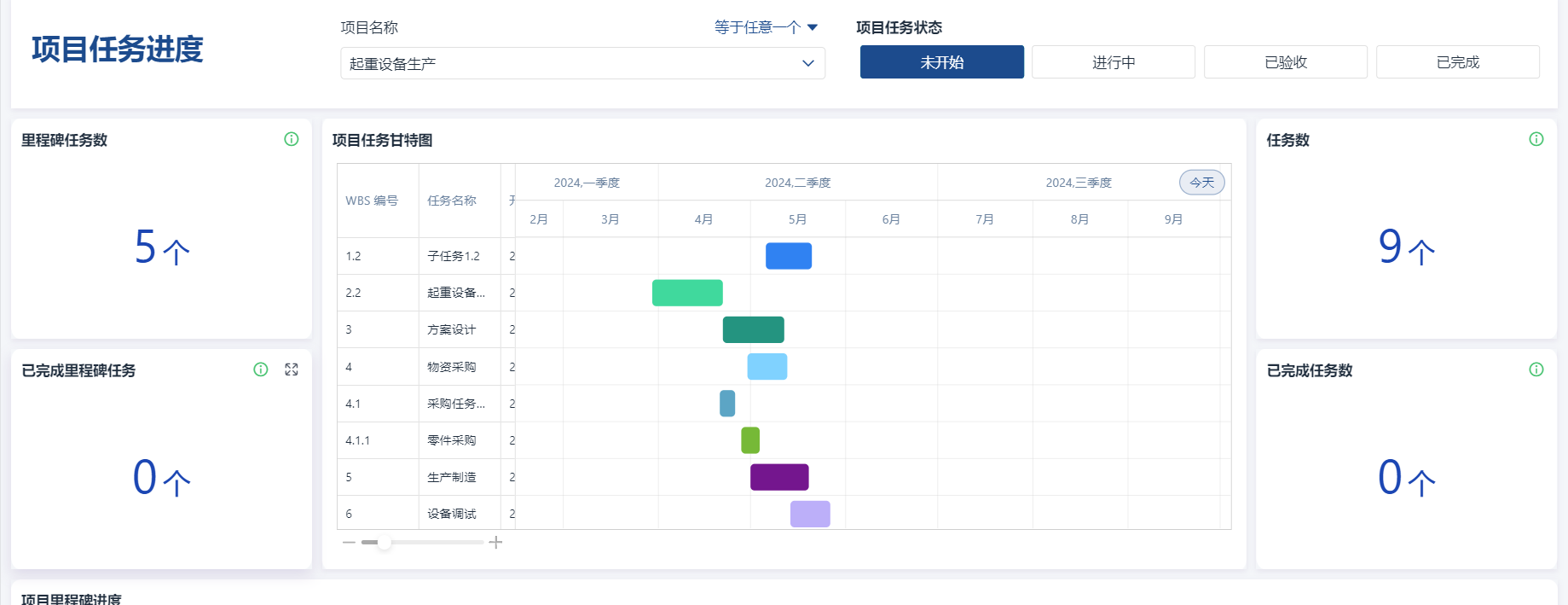Click the 9个 task count value

[1407, 247]
